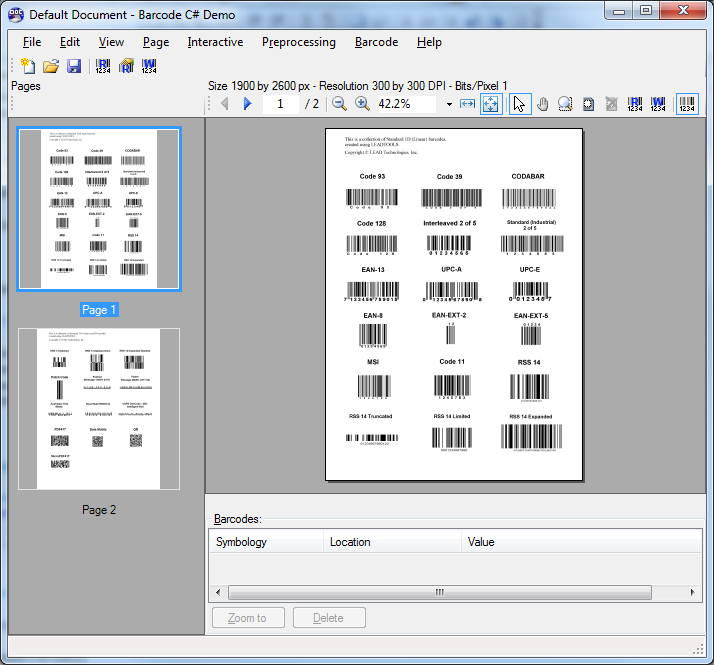Image resolution: width=714 pixels, height=665 pixels.
Task: Click the 'Pages' panel label
Action: [26, 86]
